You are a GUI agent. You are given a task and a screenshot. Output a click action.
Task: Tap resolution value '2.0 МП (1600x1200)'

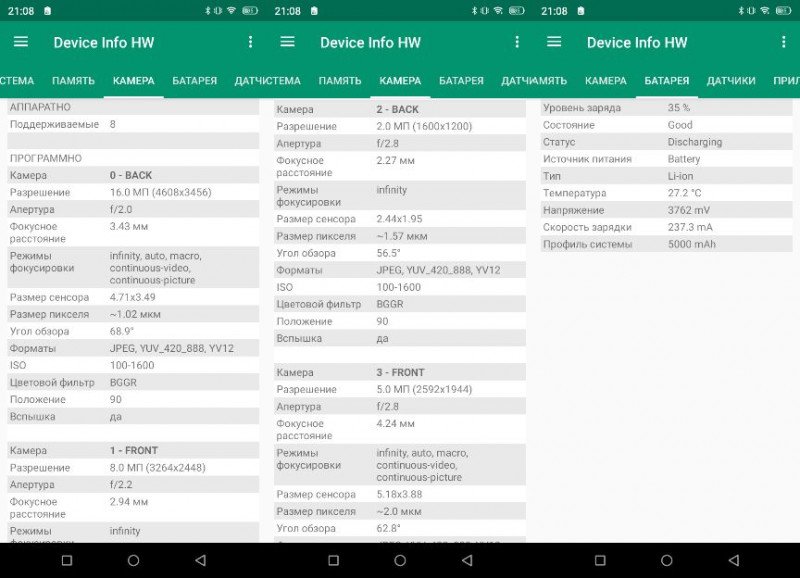click(x=424, y=126)
